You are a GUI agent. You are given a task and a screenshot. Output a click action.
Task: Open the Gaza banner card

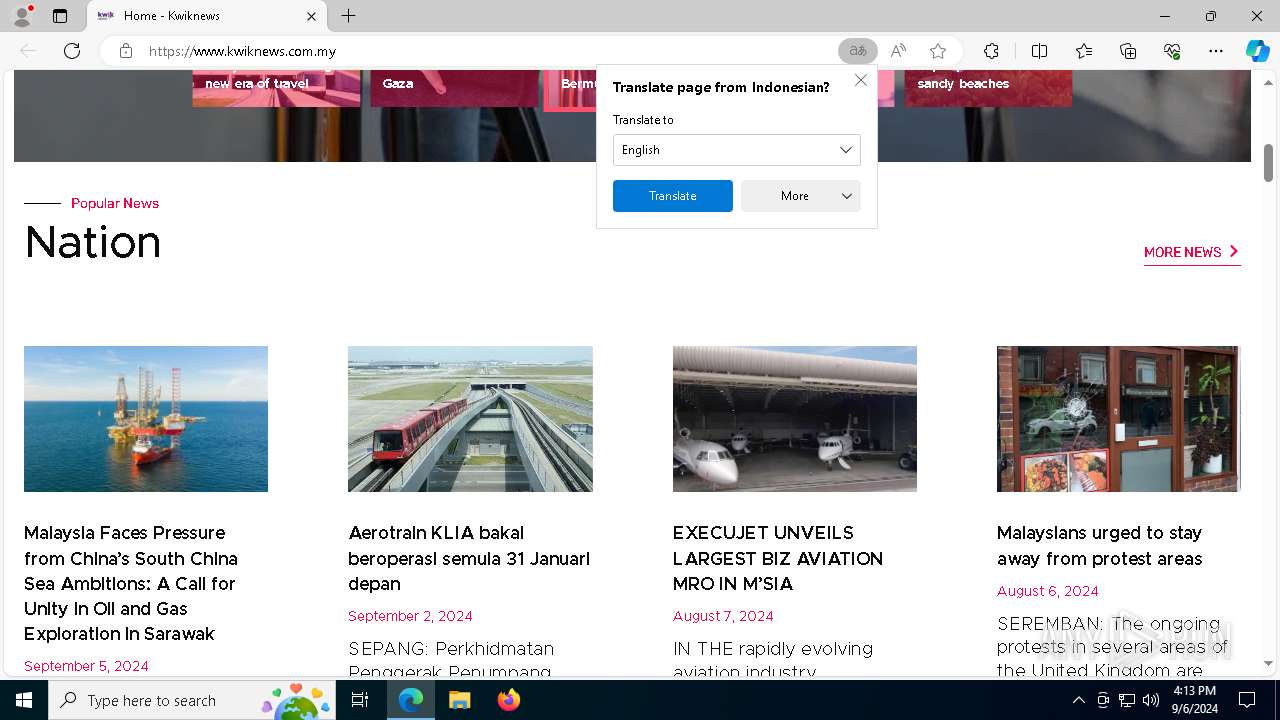pyautogui.click(x=454, y=88)
